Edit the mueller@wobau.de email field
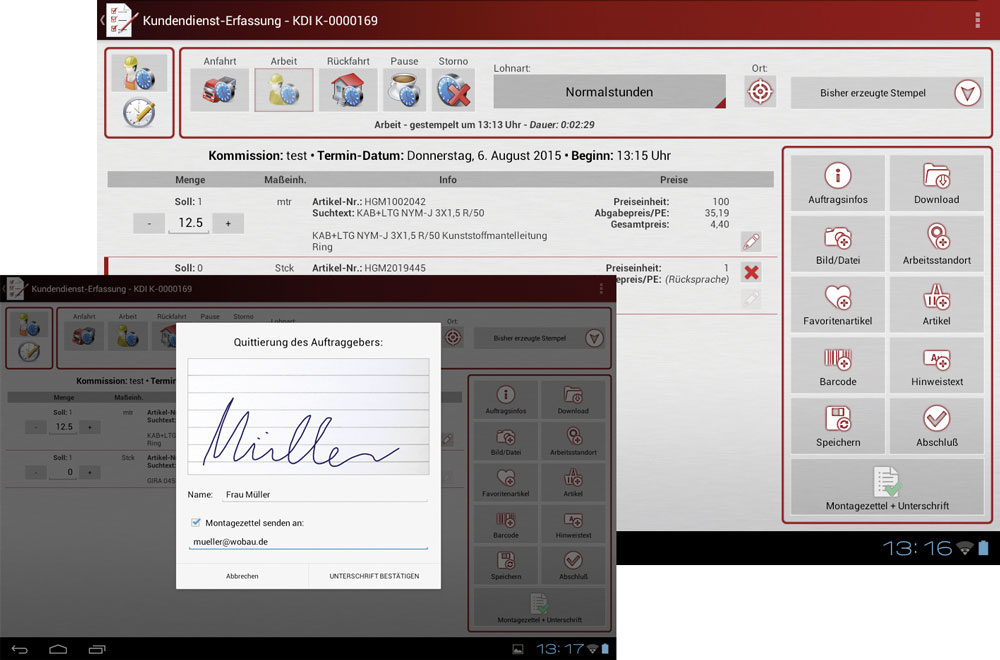This screenshot has width=1000, height=660. point(308,541)
